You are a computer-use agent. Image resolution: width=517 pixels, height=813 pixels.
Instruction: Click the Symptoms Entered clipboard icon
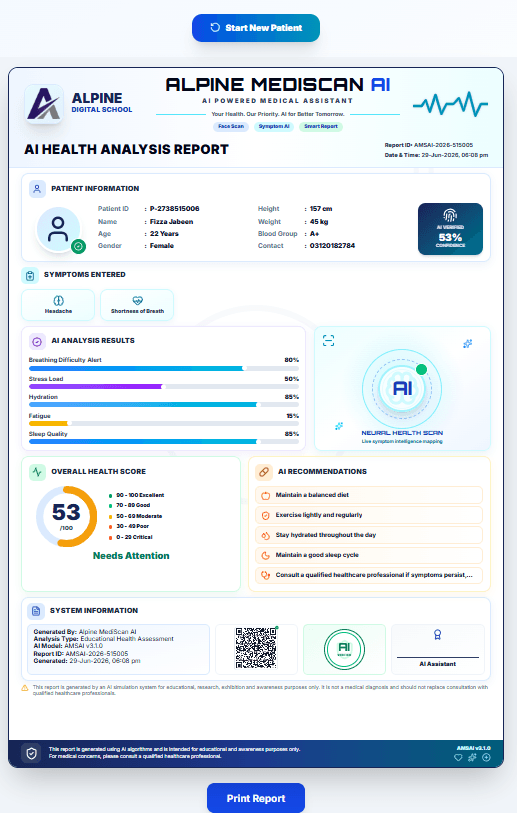pos(30,275)
